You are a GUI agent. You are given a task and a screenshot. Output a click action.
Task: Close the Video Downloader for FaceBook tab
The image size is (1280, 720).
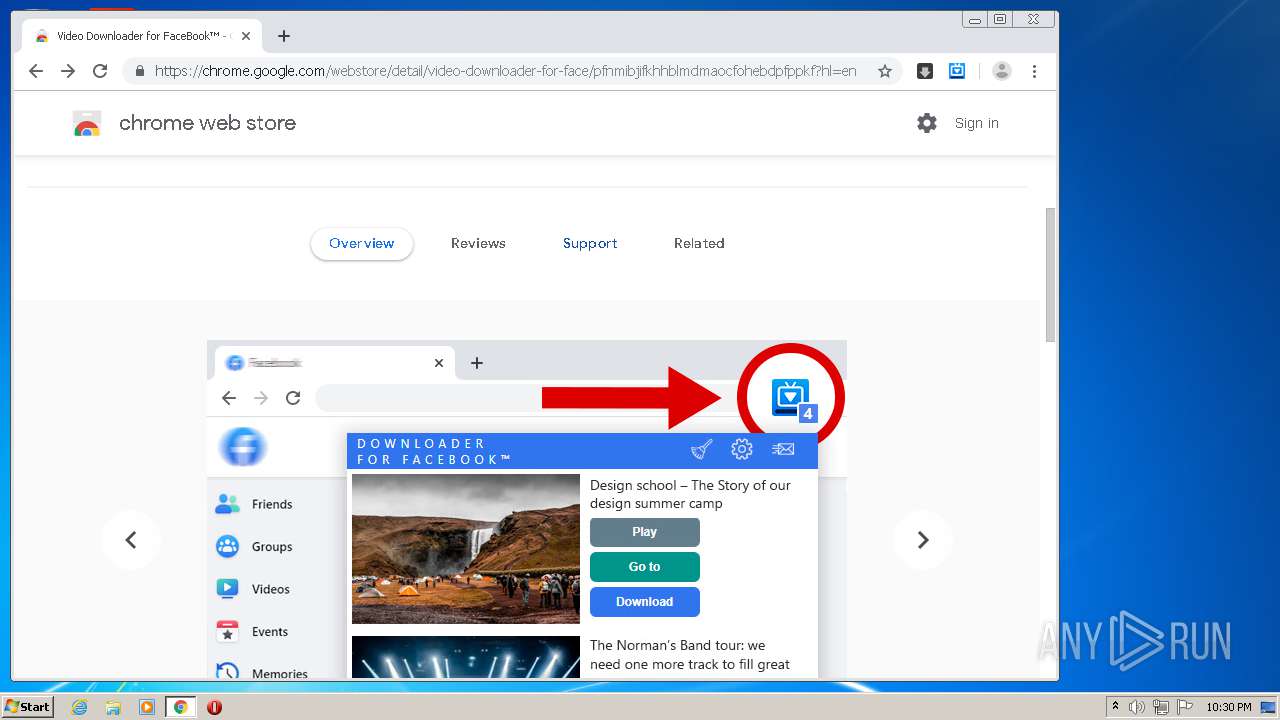coord(248,36)
